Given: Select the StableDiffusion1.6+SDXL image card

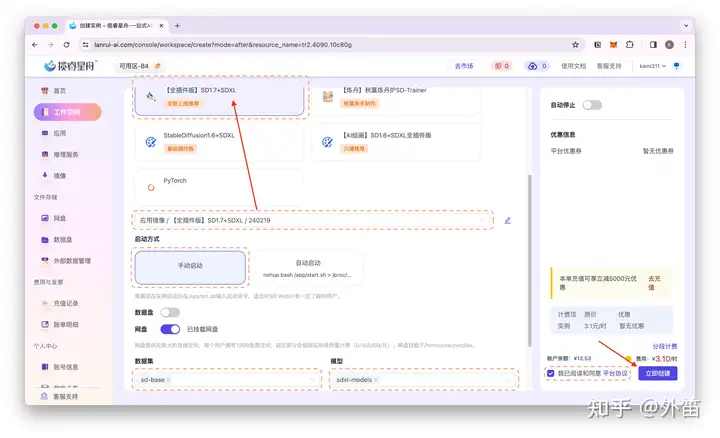Looking at the screenshot, I should click(x=219, y=142).
